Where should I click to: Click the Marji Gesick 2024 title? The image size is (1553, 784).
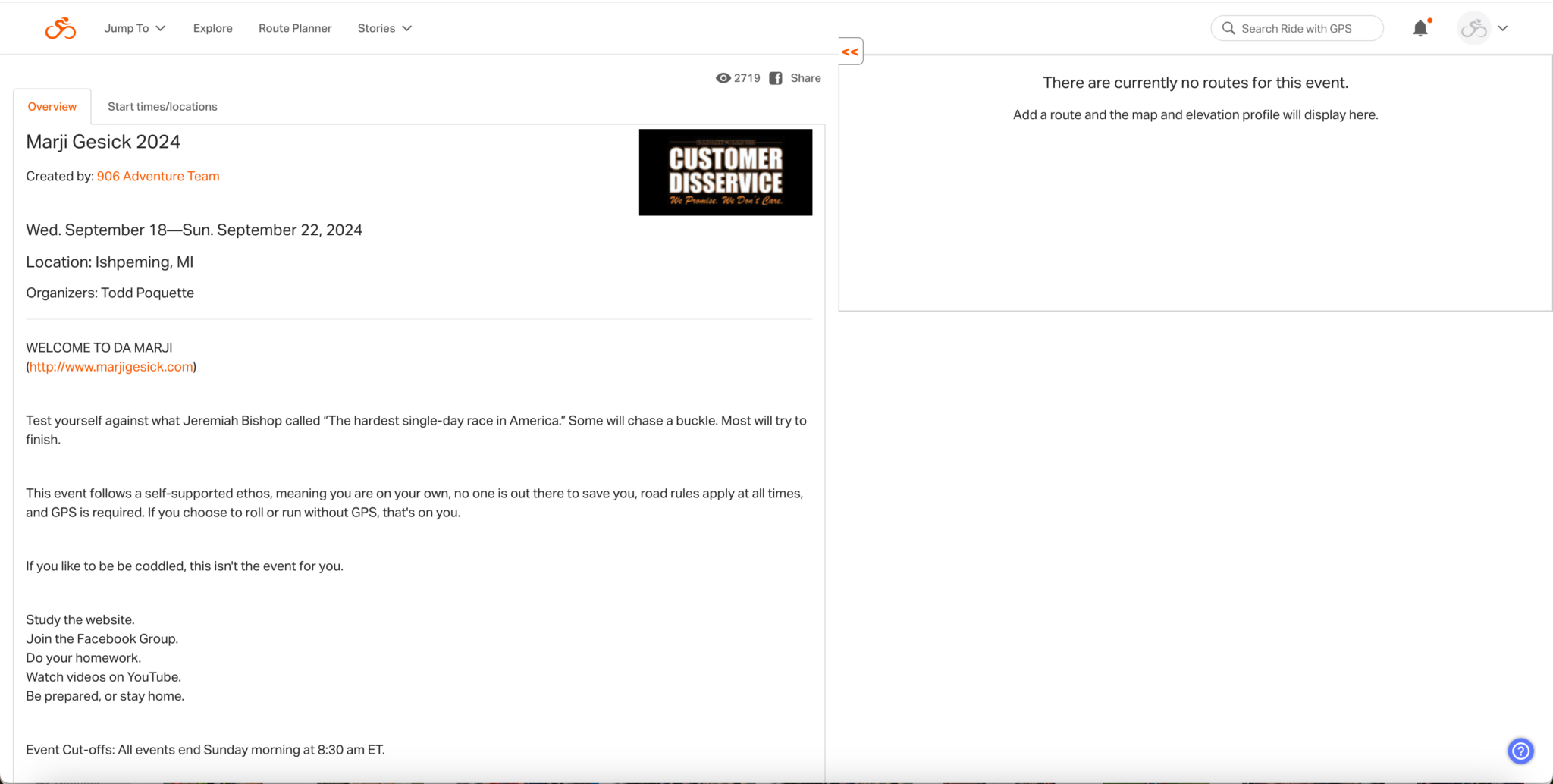pyautogui.click(x=103, y=142)
